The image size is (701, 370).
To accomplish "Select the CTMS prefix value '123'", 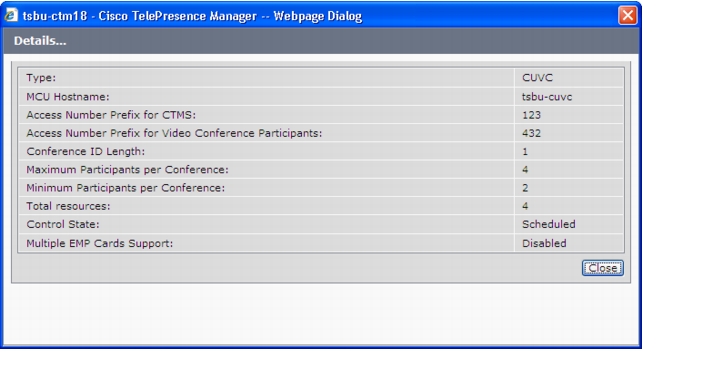I will point(532,115).
